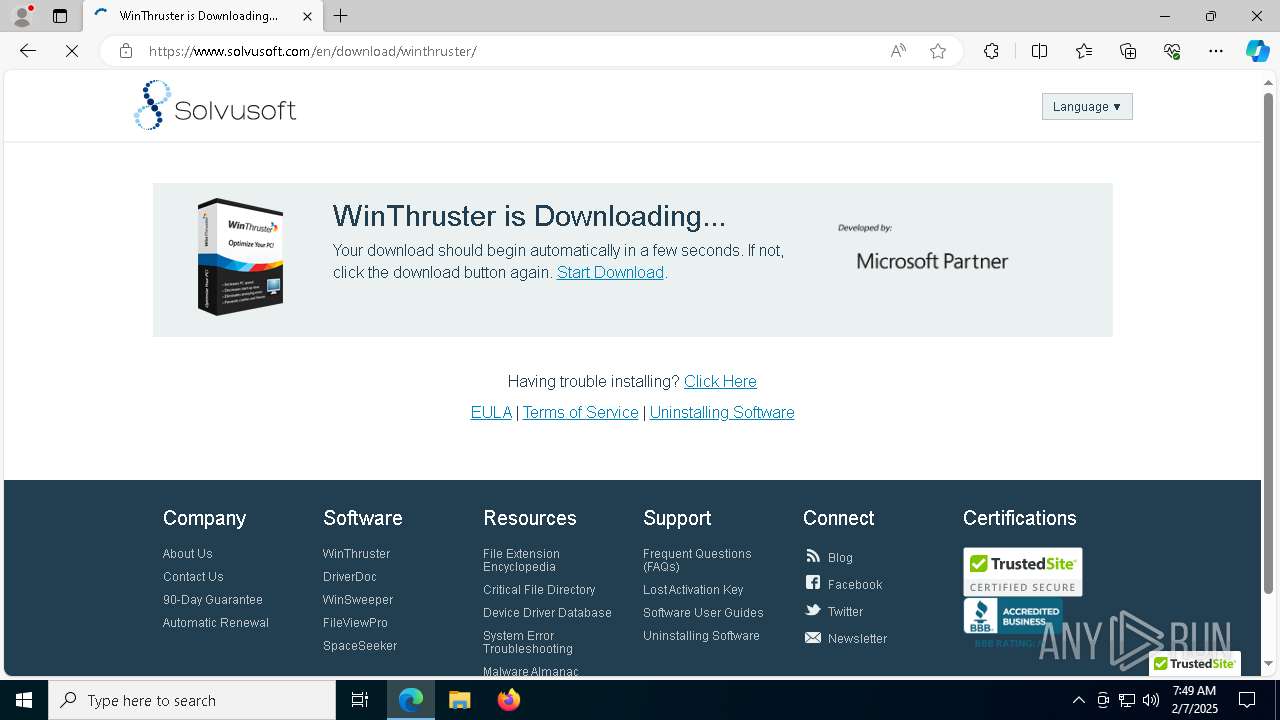
Task: Click the Microsoft Partner badge
Action: click(x=932, y=261)
